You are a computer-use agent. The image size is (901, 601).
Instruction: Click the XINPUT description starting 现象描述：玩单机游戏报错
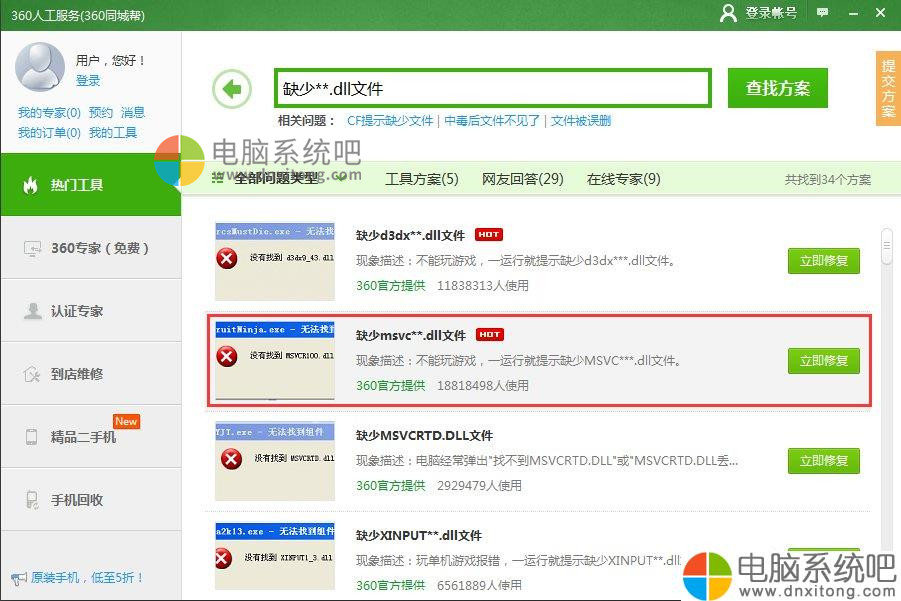tap(519, 560)
